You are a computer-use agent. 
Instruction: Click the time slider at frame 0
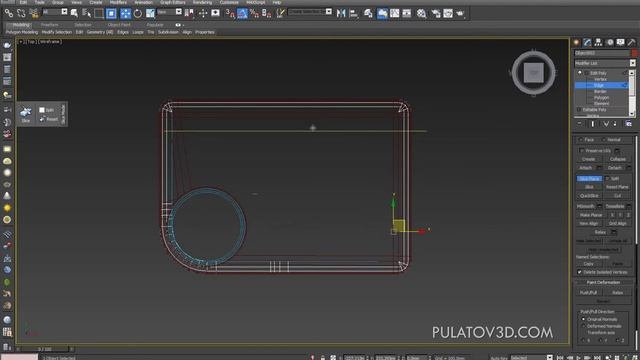coord(45,349)
